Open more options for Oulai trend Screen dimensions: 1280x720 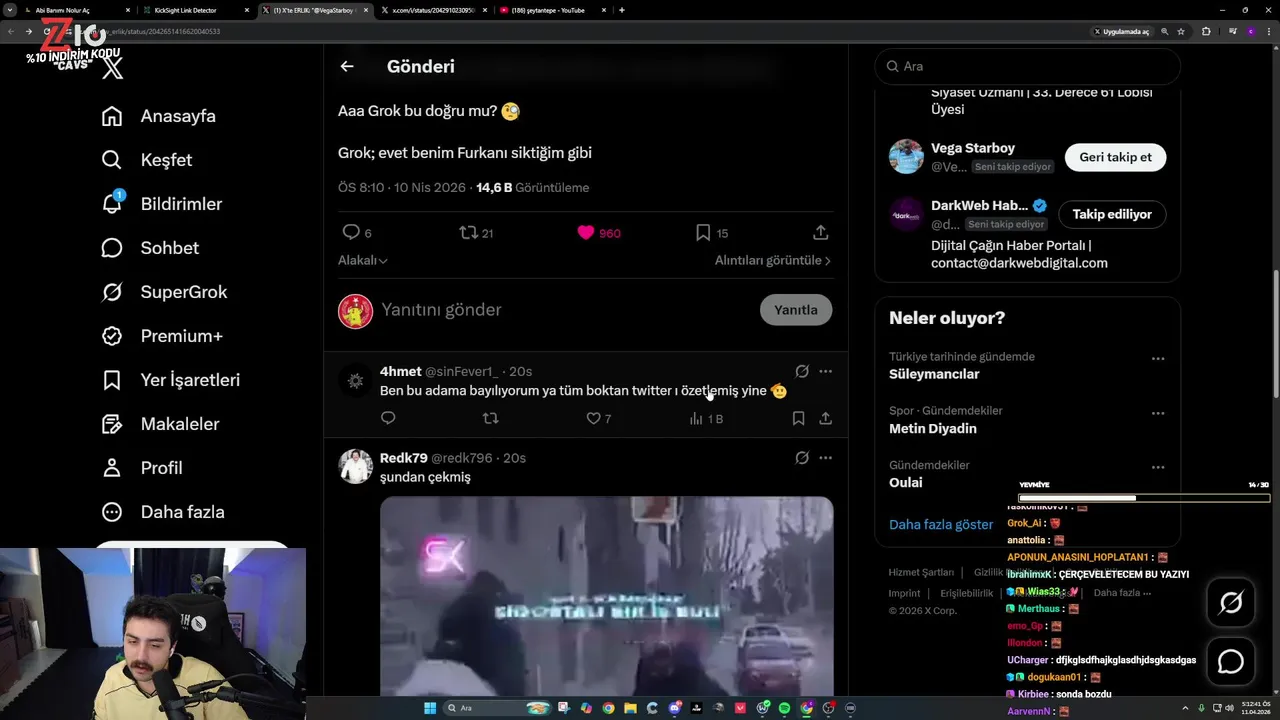(1157, 467)
